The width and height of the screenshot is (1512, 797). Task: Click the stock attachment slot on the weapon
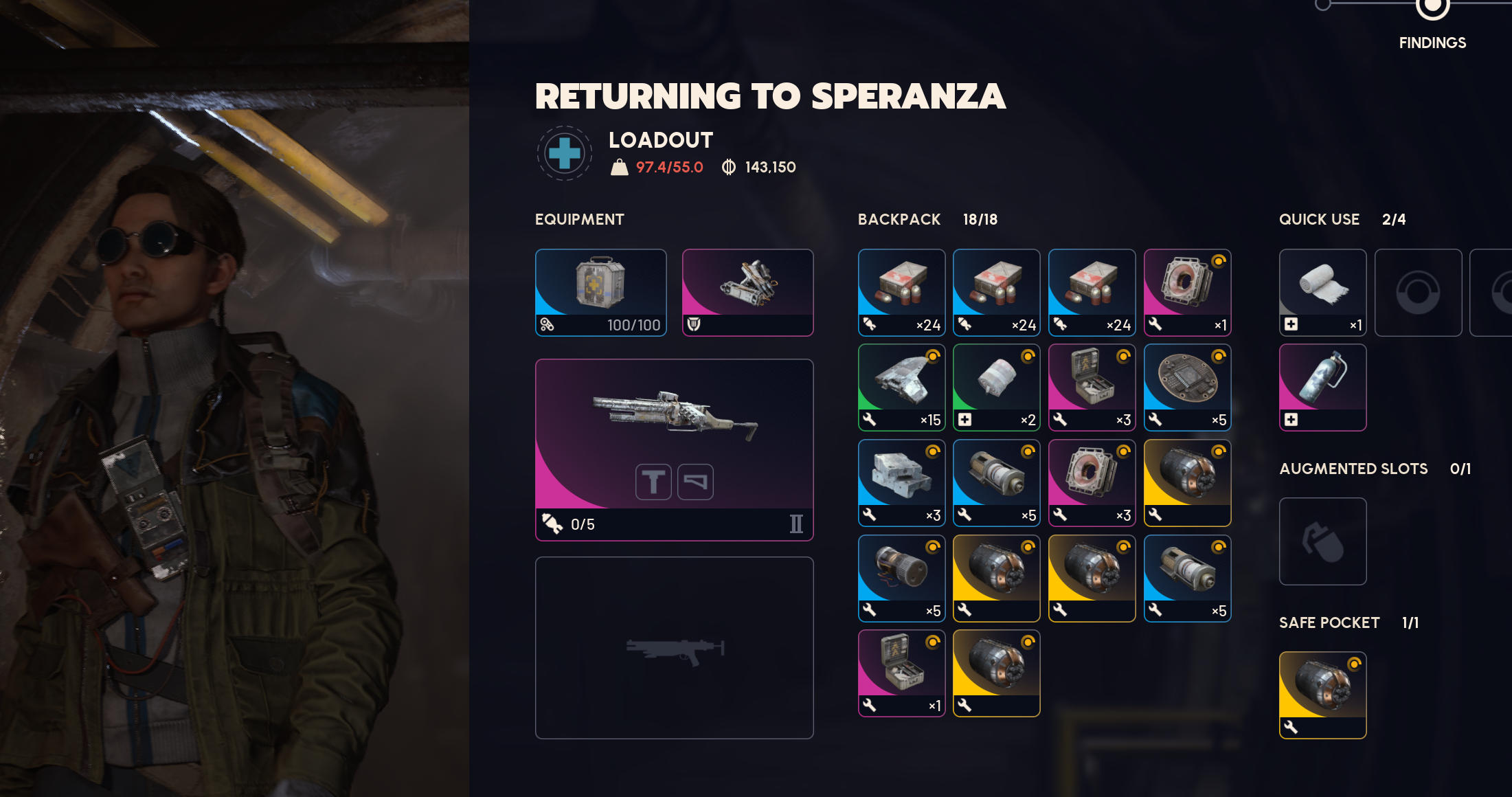coord(695,482)
